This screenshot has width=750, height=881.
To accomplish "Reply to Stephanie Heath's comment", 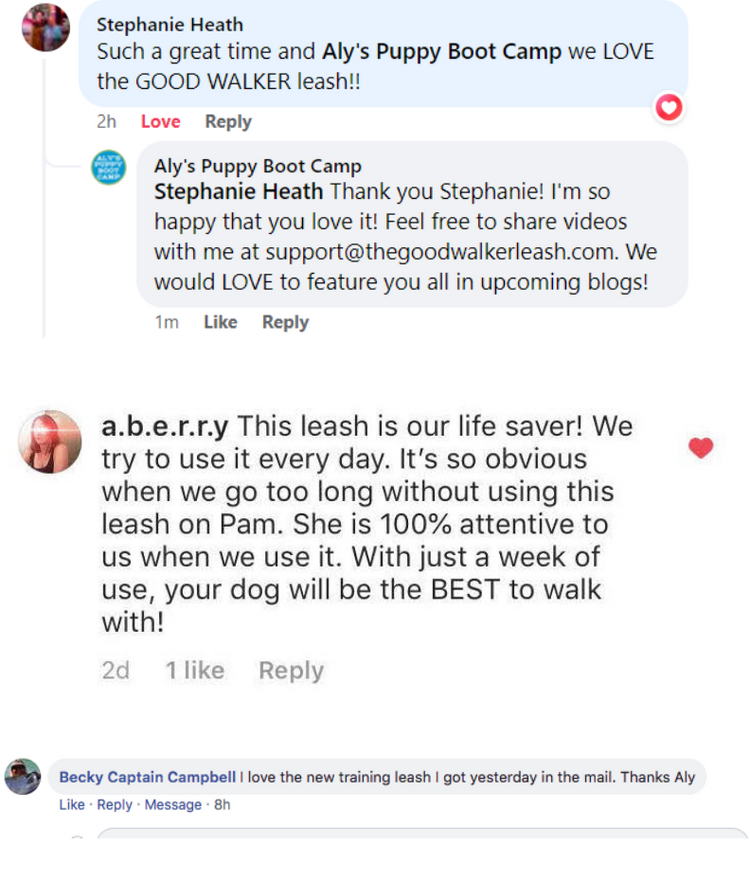I will (x=228, y=122).
